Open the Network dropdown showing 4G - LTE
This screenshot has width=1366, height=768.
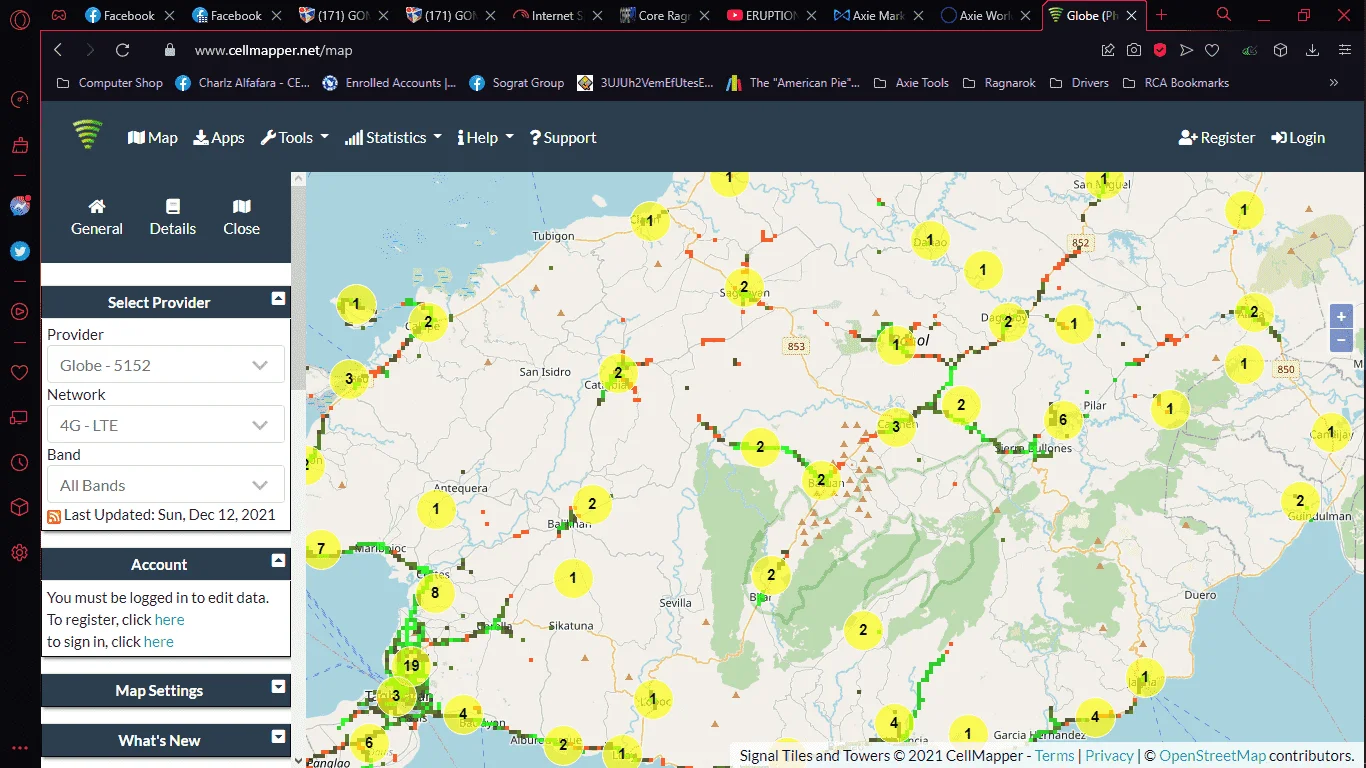(166, 425)
